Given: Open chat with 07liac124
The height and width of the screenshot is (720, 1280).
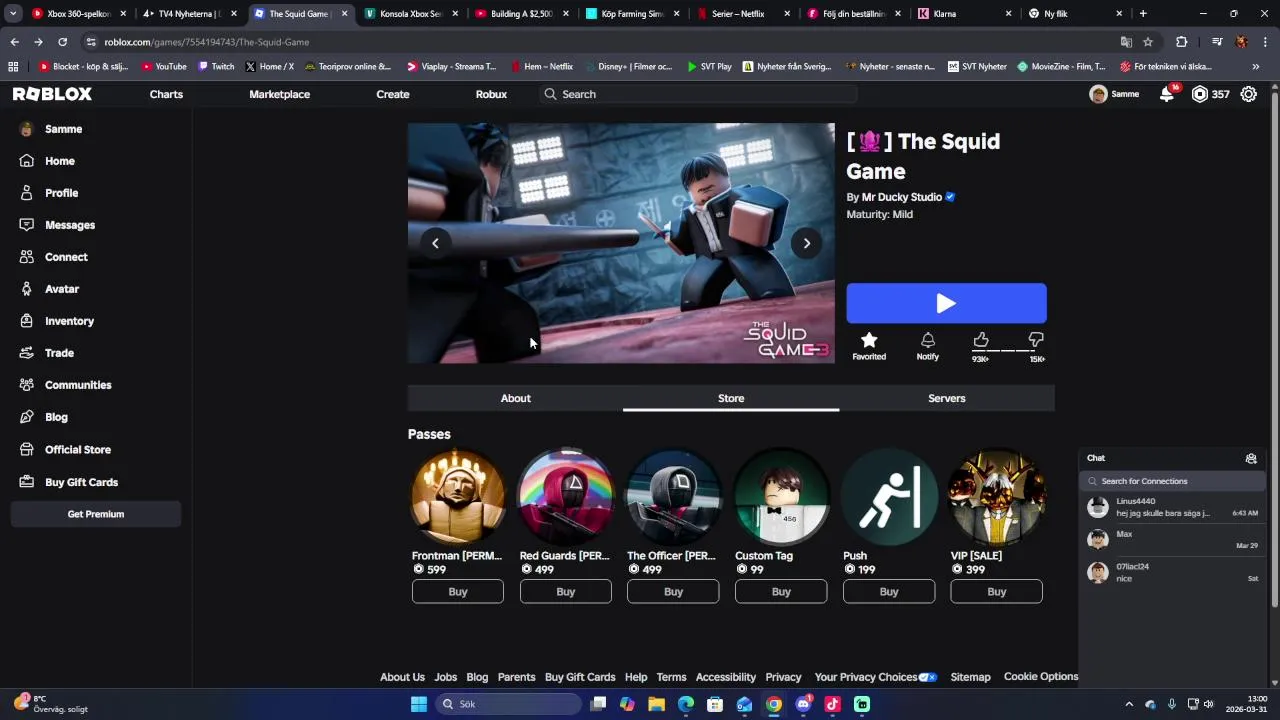Looking at the screenshot, I should [1172, 572].
